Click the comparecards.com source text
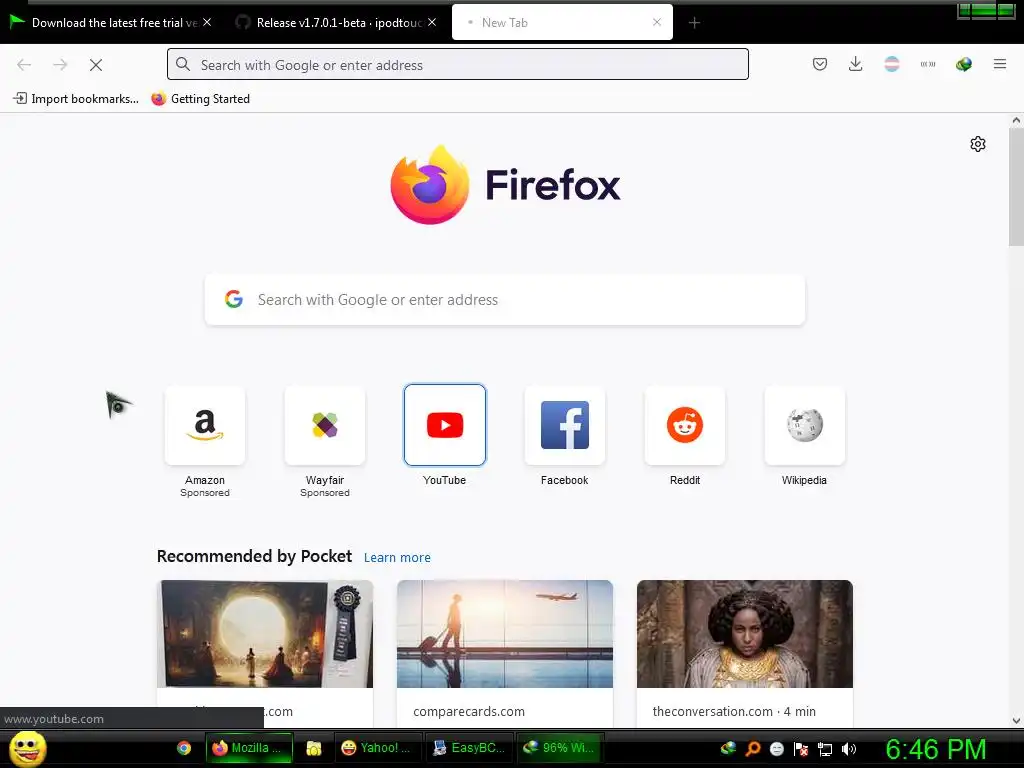This screenshot has width=1024, height=768. [469, 712]
